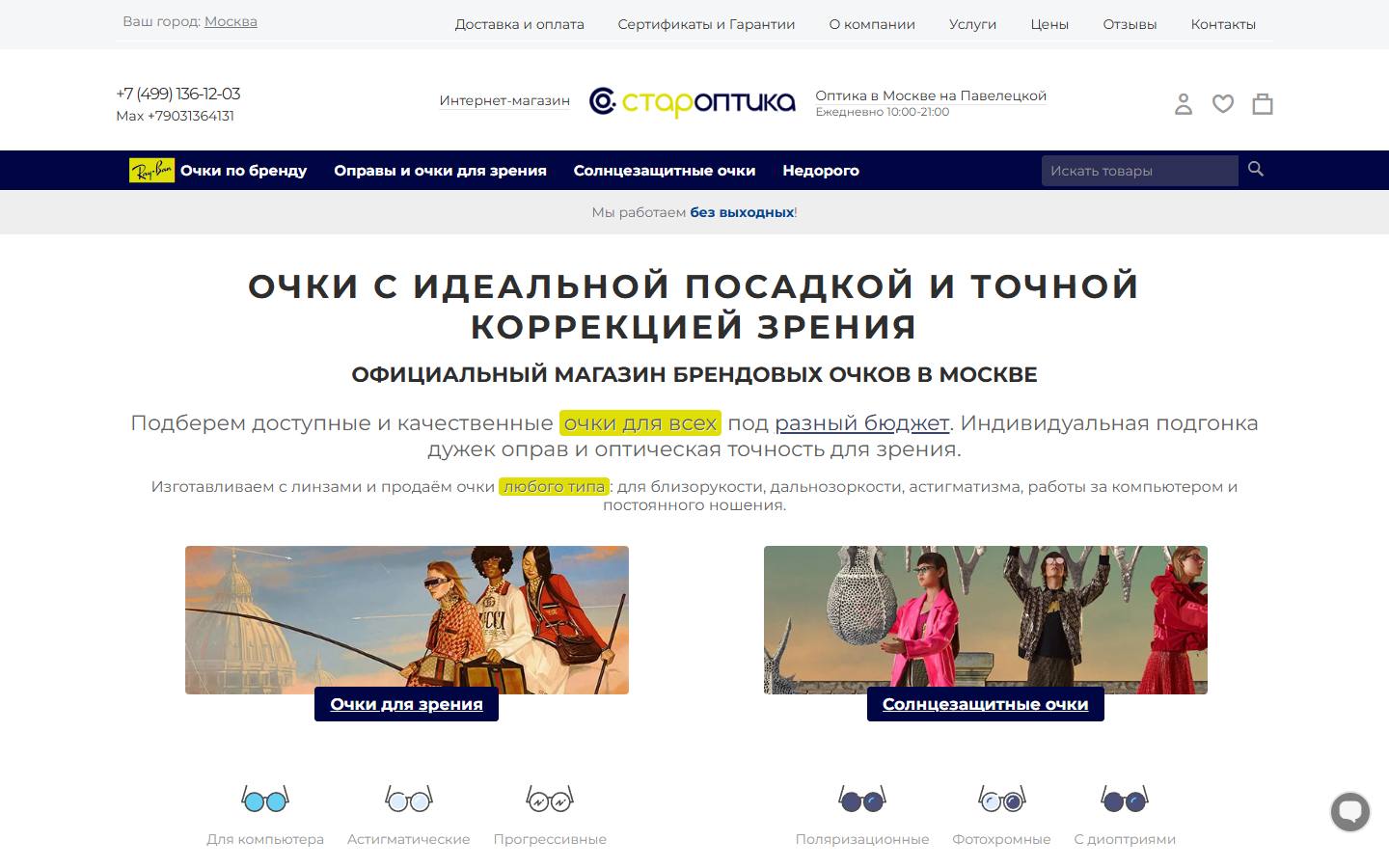This screenshot has width=1389, height=868.
Task: Open the shopping cart icon
Action: pos(1263,103)
